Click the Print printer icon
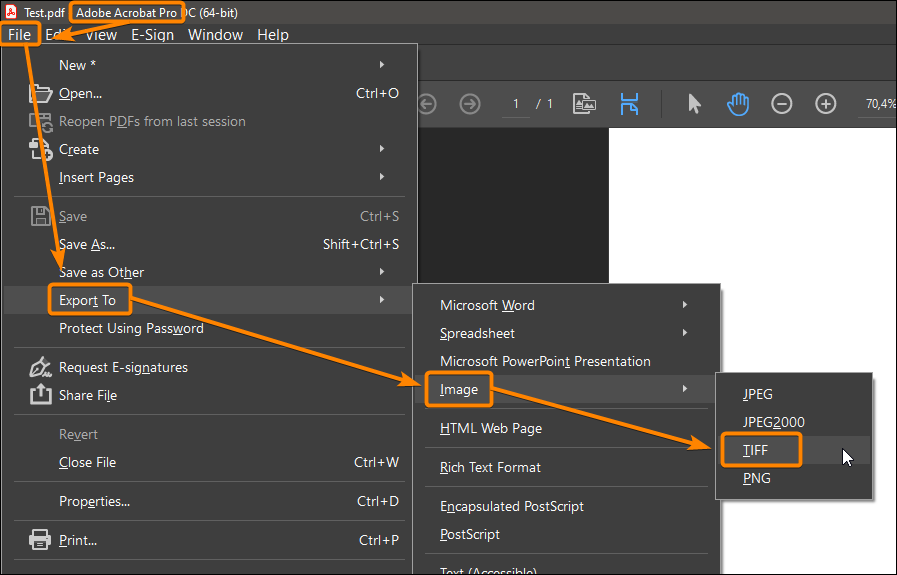897x575 pixels. pos(39,540)
